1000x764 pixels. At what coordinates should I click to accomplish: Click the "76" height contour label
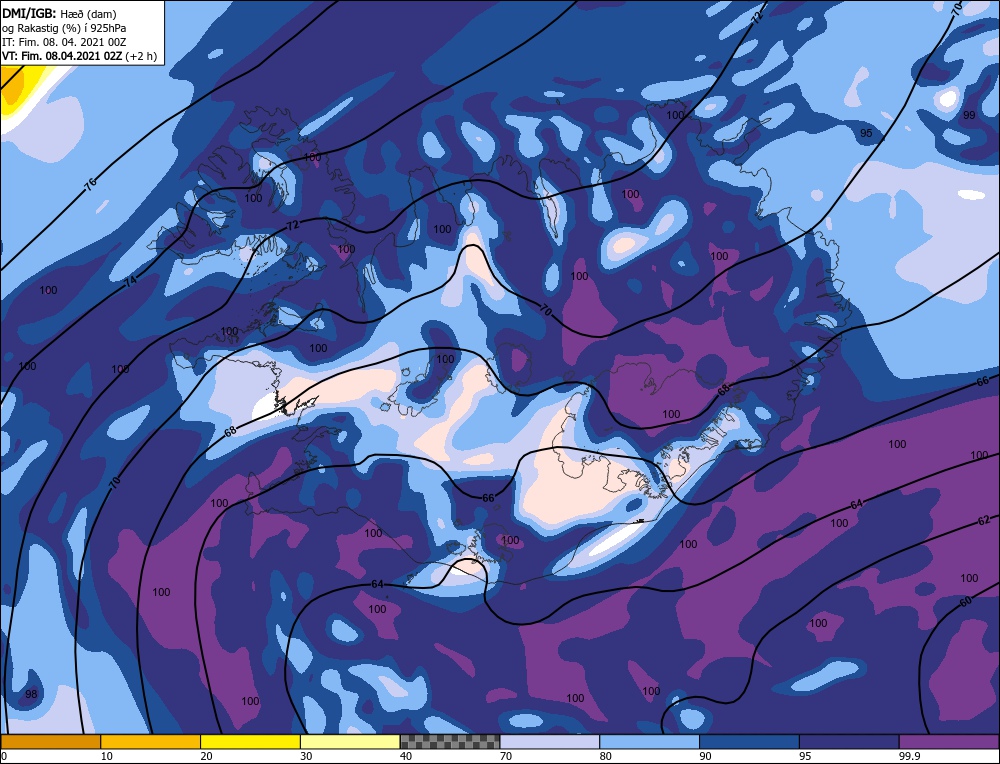tap(91, 184)
